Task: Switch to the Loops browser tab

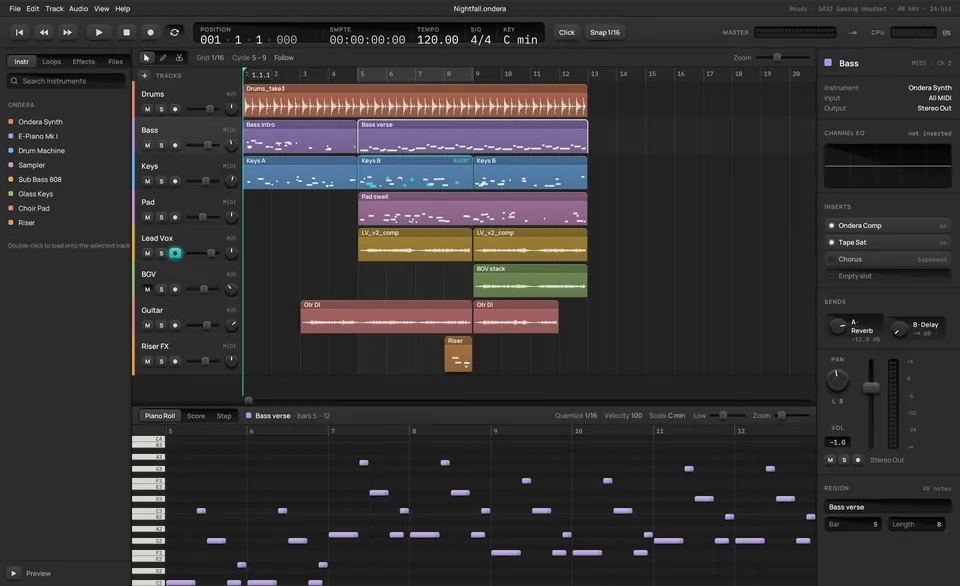Action: click(x=51, y=61)
